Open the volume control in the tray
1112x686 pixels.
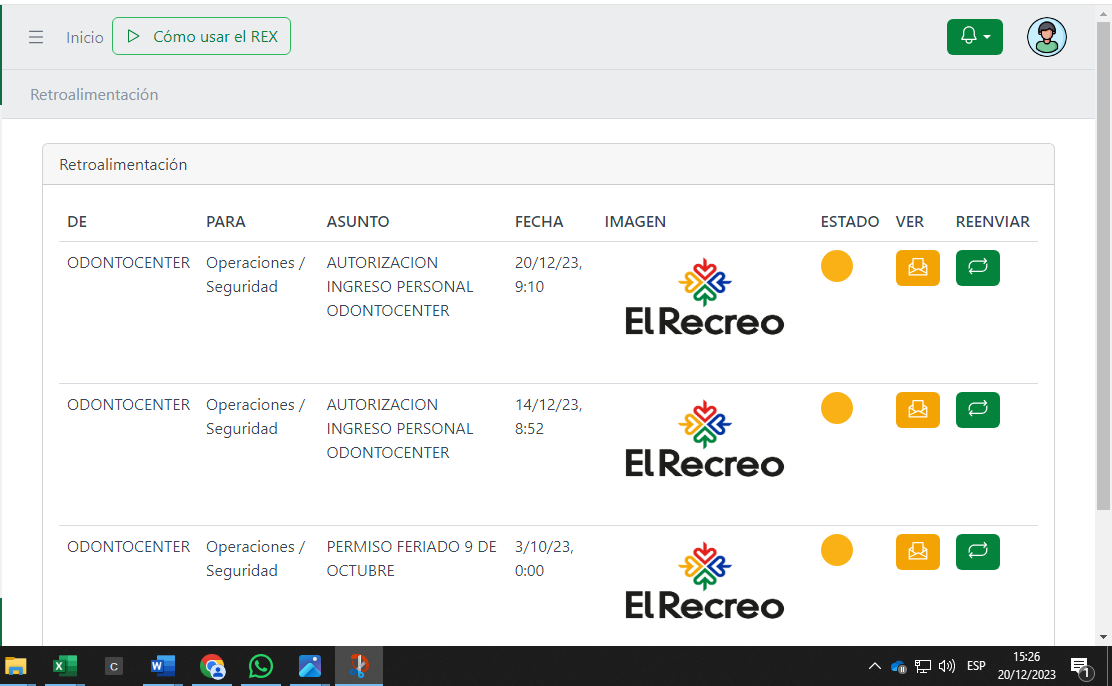coord(947,666)
